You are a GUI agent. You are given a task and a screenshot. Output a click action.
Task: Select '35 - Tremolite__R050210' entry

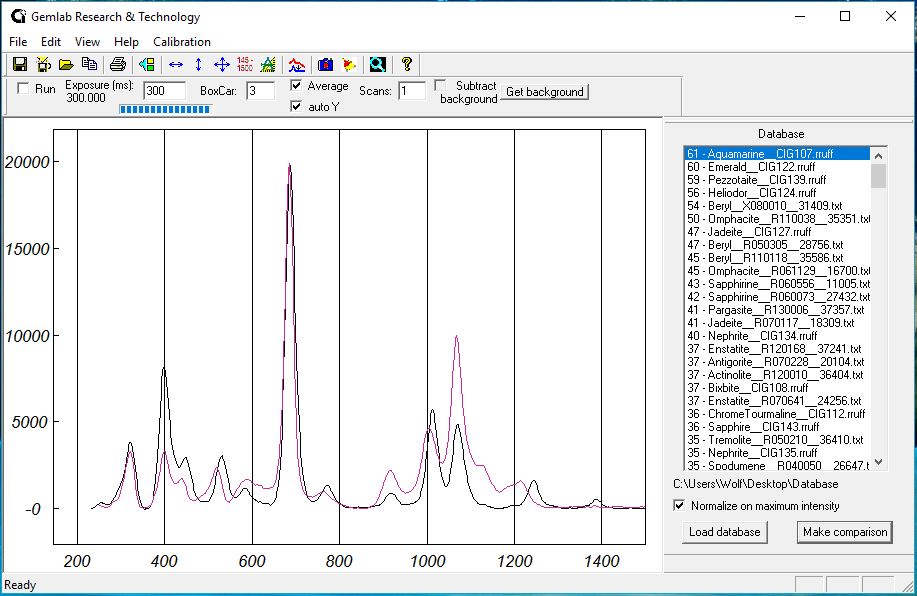coord(777,439)
